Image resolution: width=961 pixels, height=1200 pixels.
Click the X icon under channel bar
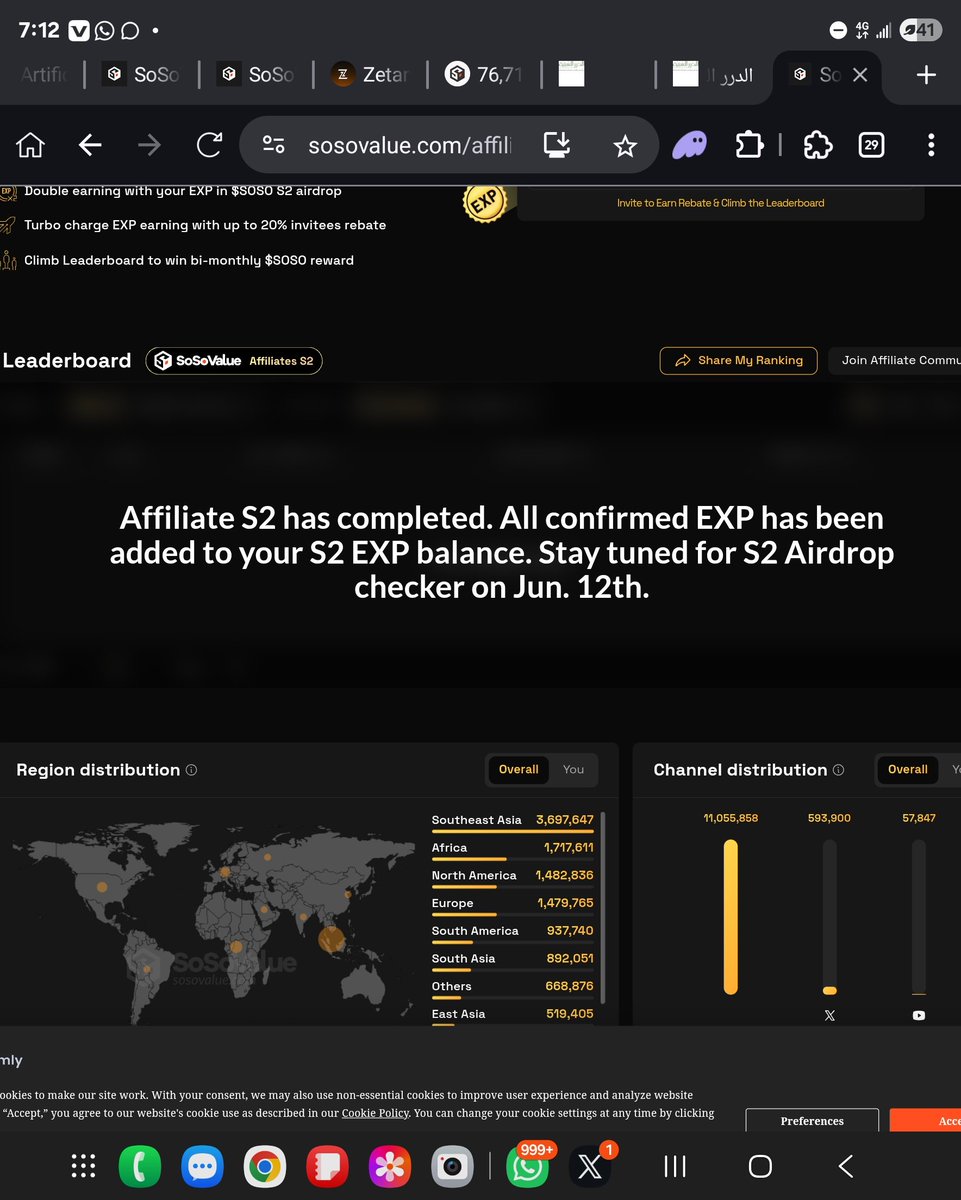(830, 1015)
